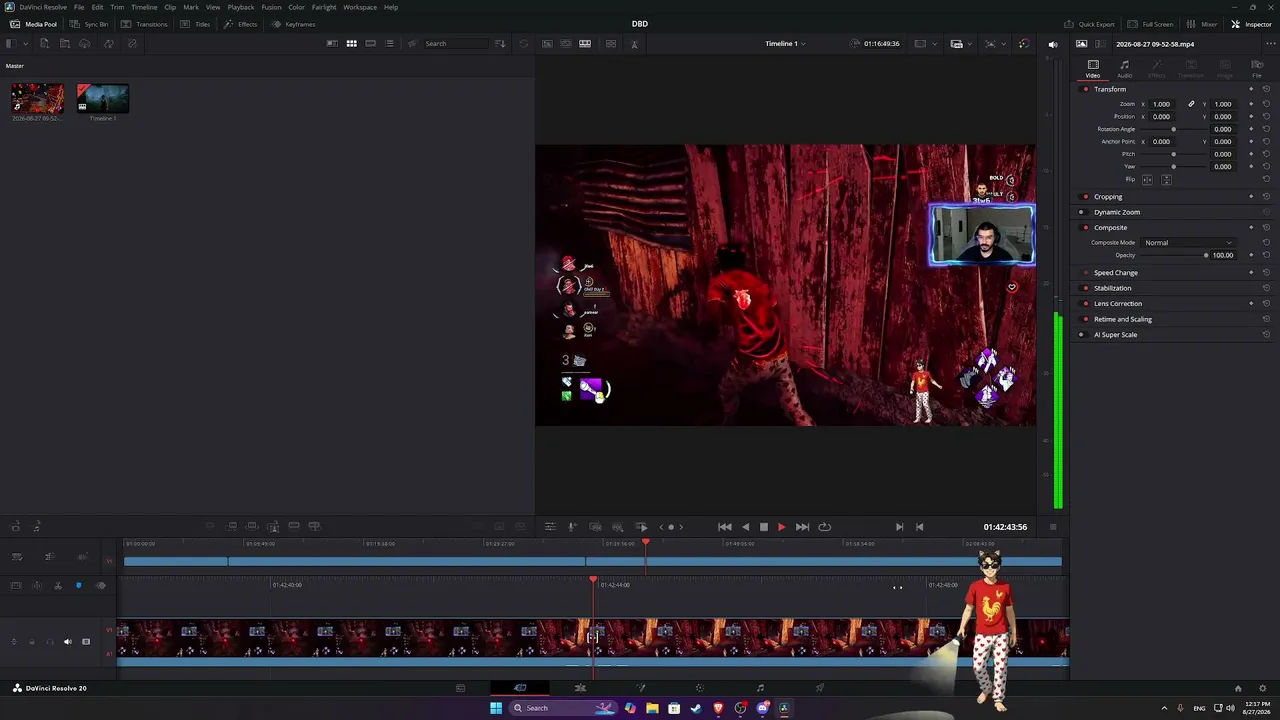Open the Workspace menu

tap(360, 7)
